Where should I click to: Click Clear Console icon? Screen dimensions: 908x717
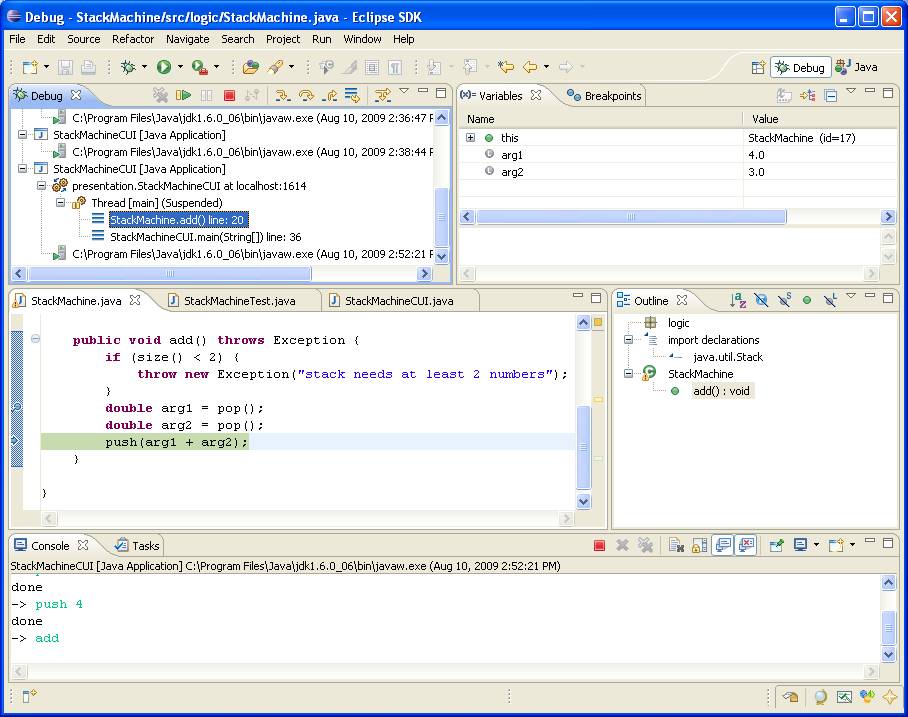(x=676, y=545)
